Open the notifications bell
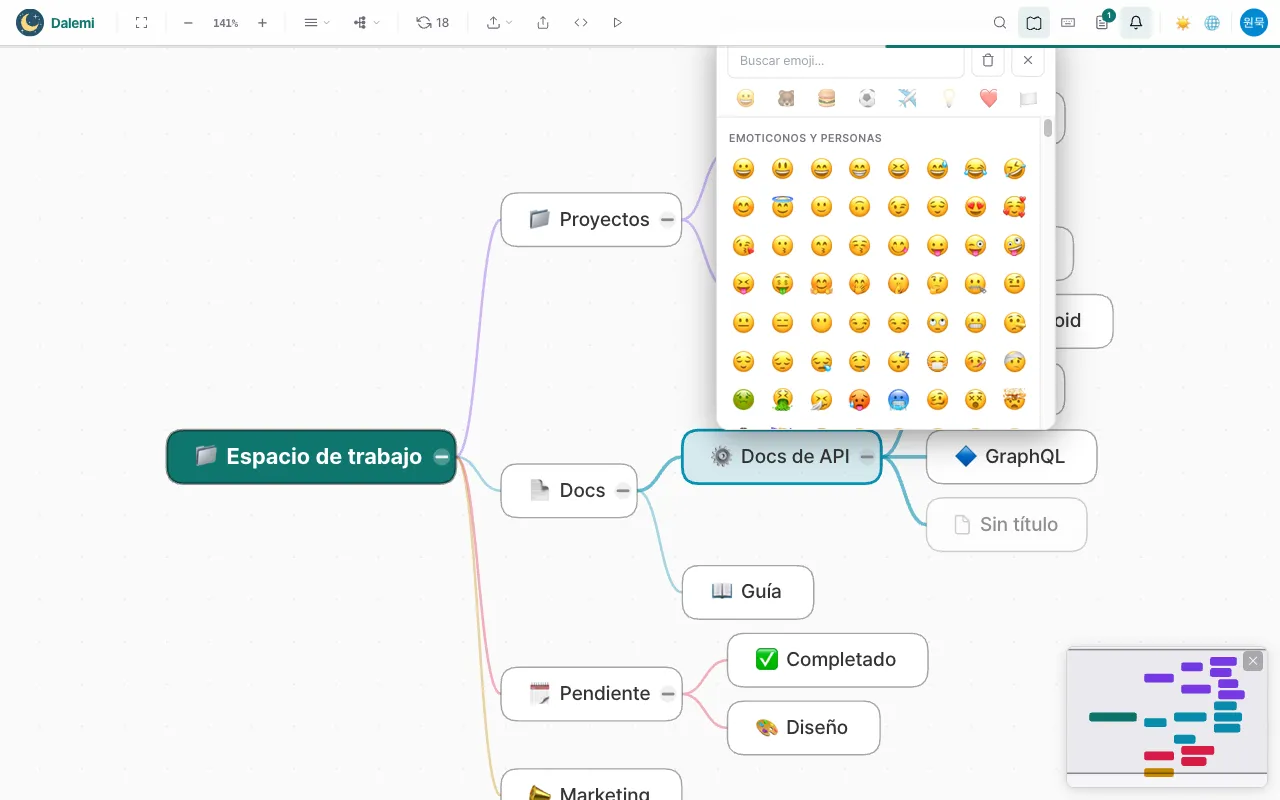The image size is (1280, 800). 1136,22
